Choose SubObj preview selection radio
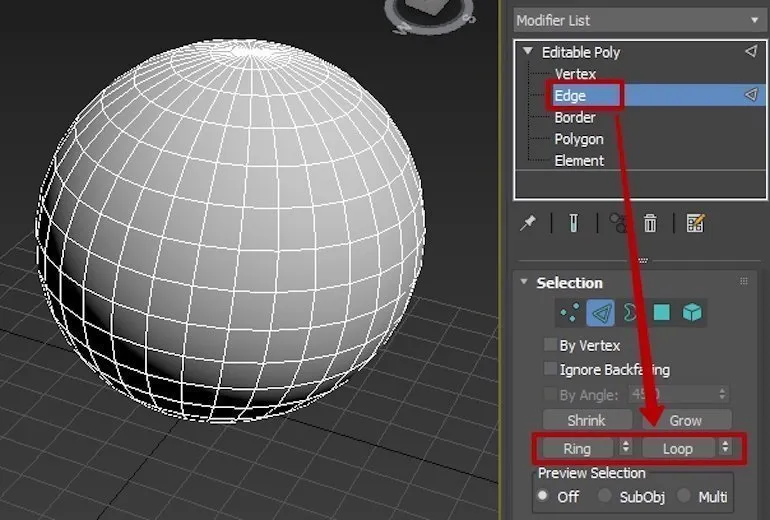The width and height of the screenshot is (770, 520). click(605, 496)
